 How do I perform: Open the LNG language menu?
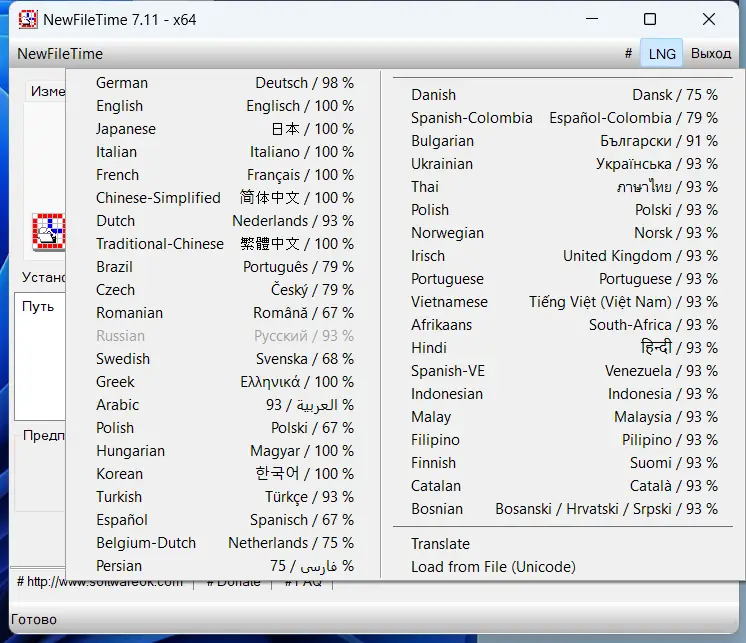(x=662, y=54)
